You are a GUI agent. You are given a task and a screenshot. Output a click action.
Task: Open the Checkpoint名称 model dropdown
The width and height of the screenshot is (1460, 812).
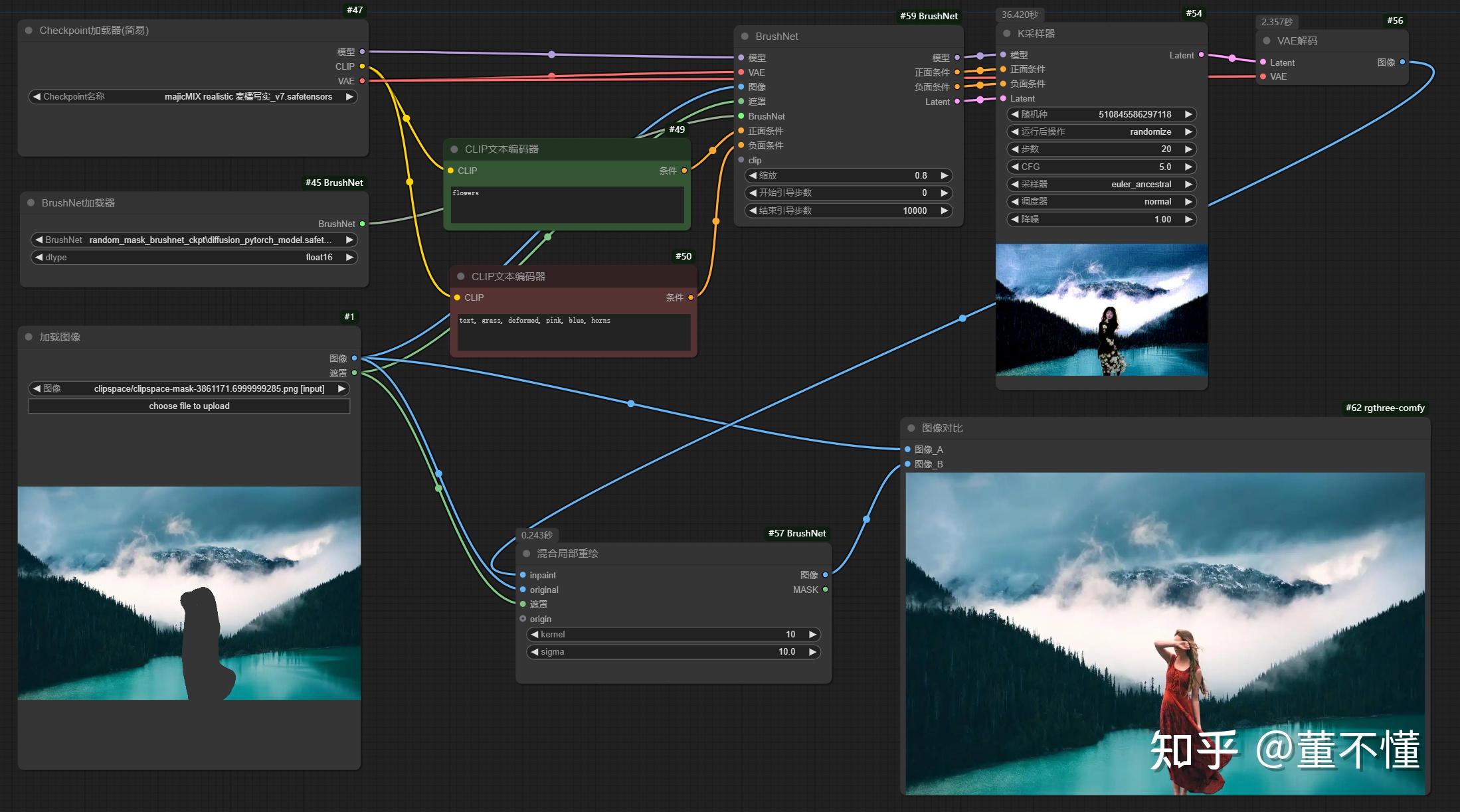click(x=193, y=97)
